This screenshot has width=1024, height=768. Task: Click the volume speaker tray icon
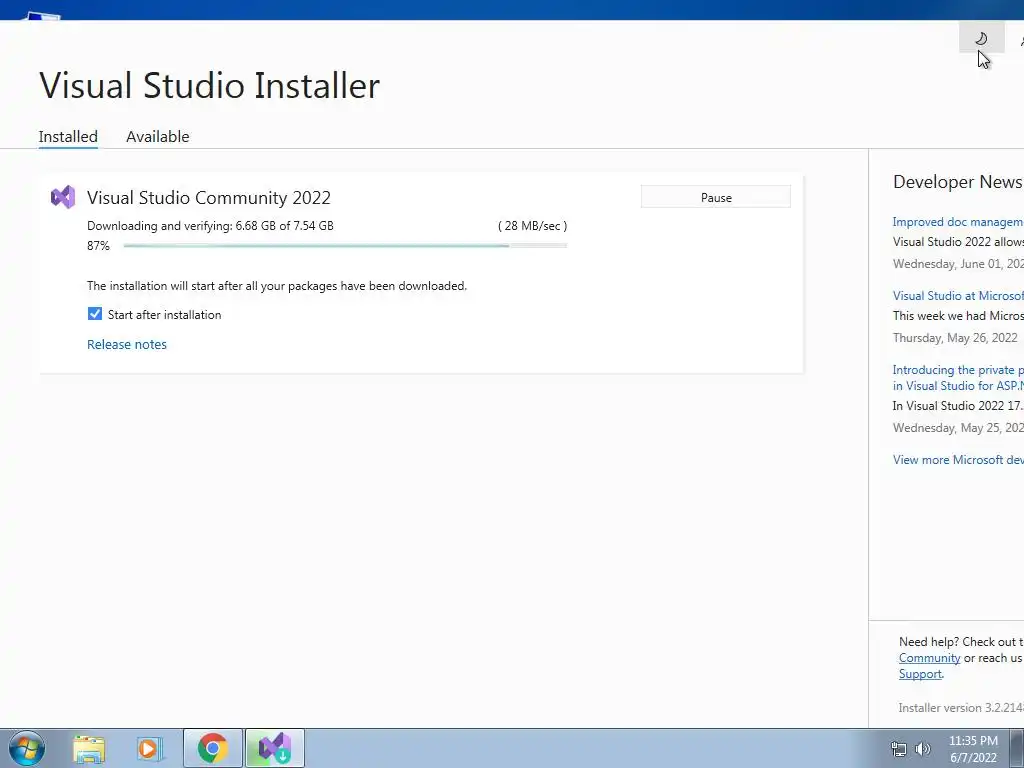[923, 749]
